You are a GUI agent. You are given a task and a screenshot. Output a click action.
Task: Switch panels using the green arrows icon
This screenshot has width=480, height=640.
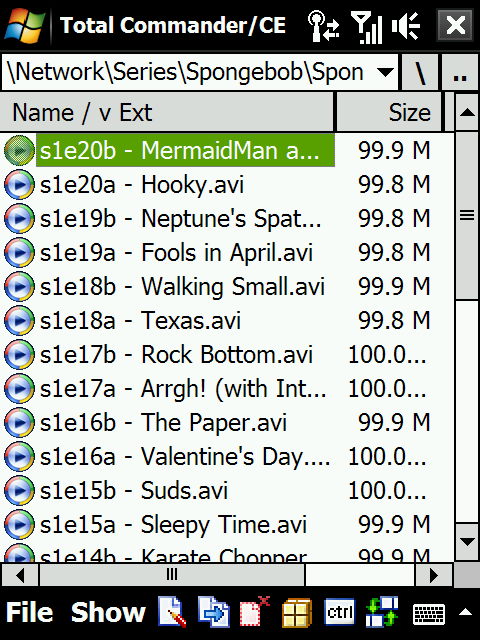pyautogui.click(x=382, y=612)
